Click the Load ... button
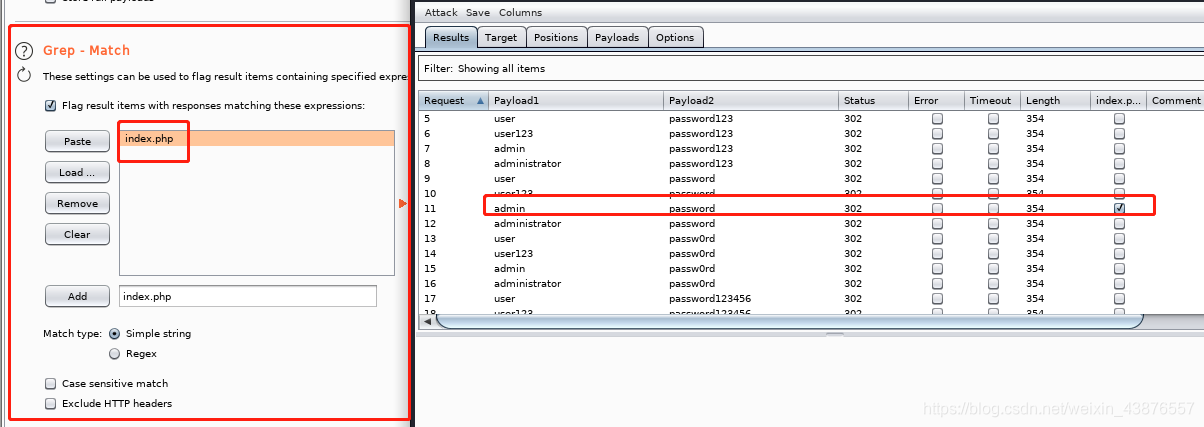This screenshot has width=1204, height=427. pos(77,172)
